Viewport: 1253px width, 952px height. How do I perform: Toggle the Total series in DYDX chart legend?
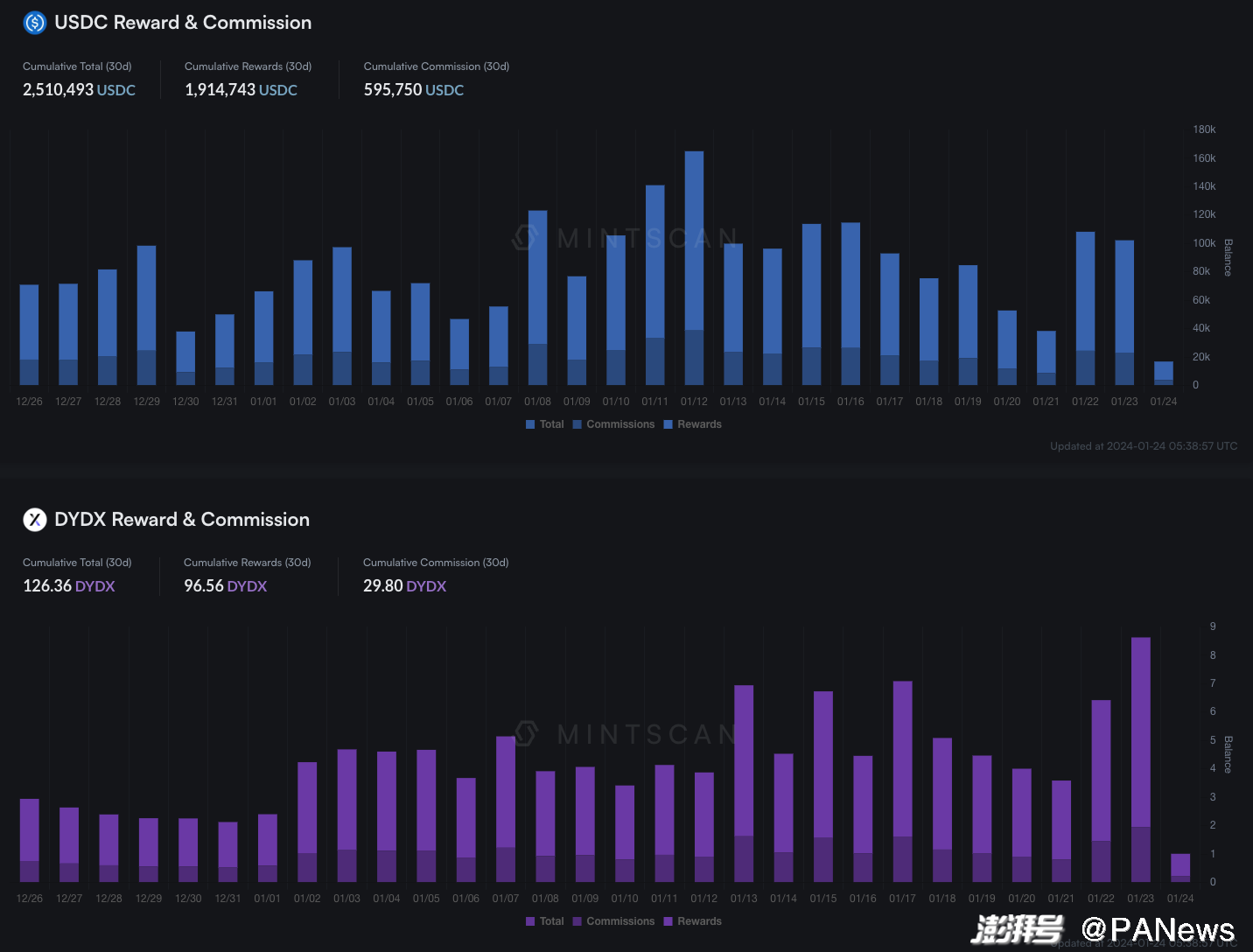pos(545,921)
